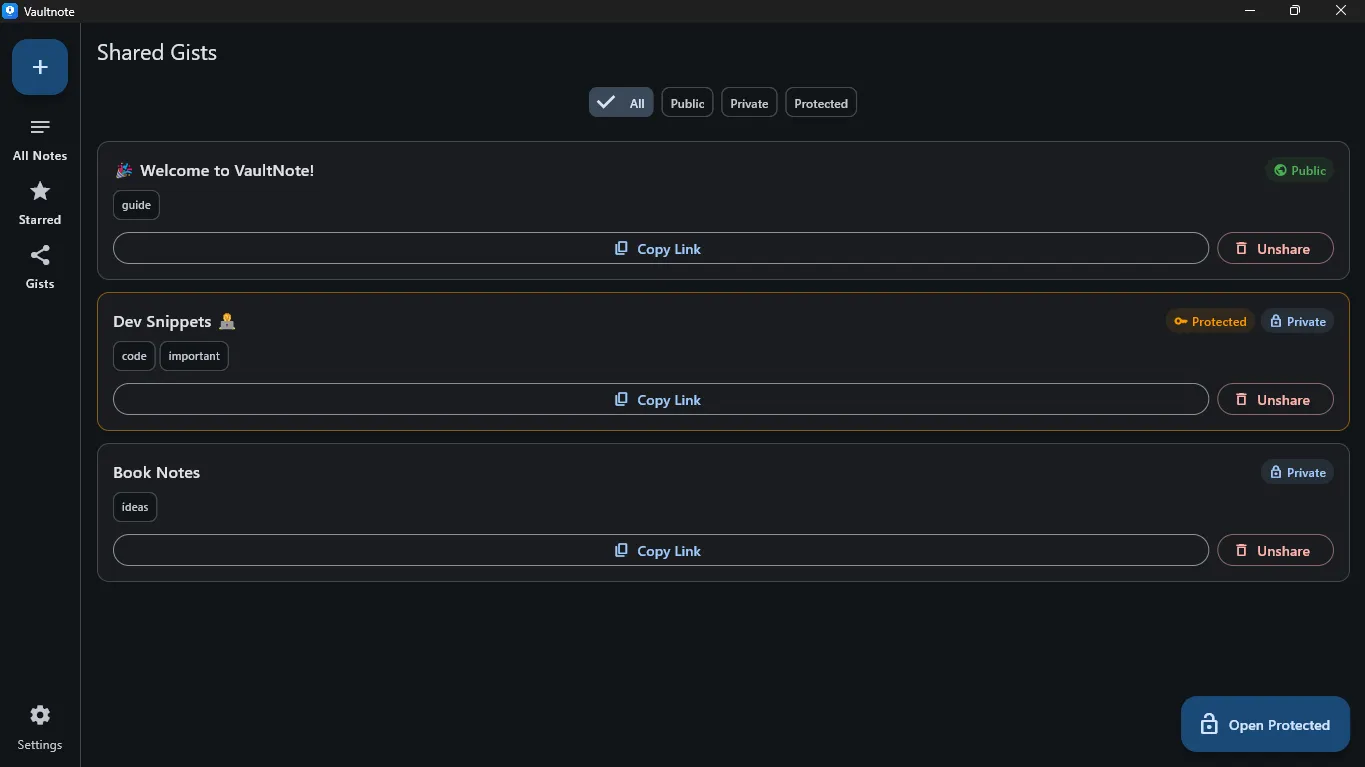Click the lock icon on Open Protected
Screen dimensions: 1365x767
click(1209, 724)
